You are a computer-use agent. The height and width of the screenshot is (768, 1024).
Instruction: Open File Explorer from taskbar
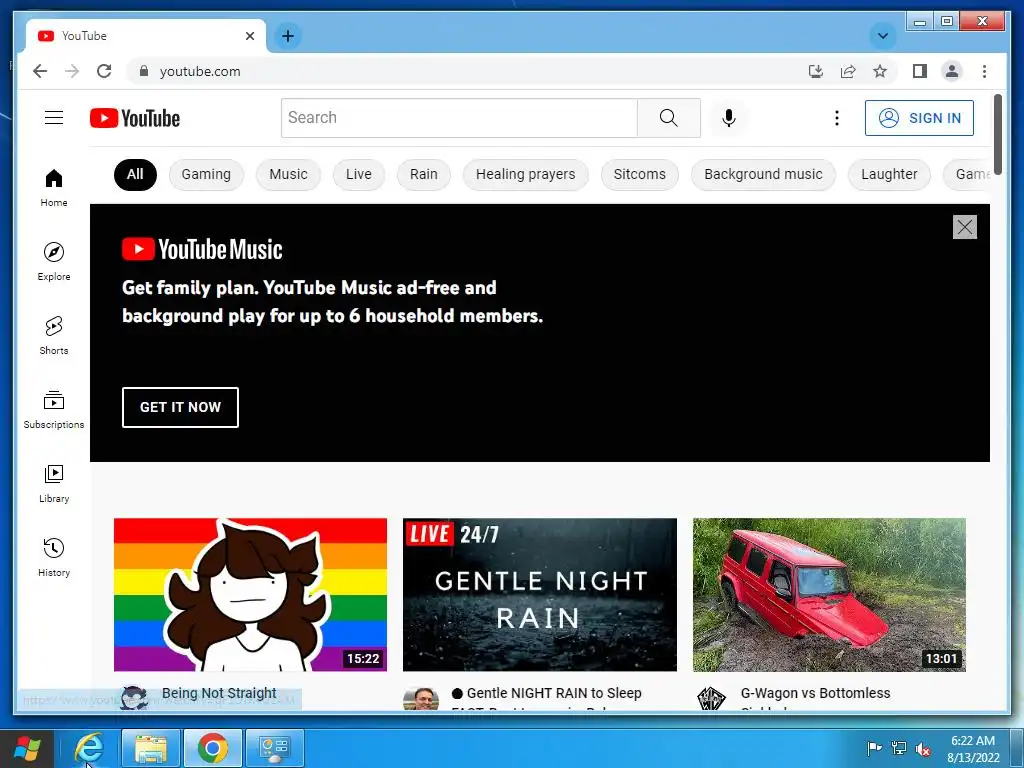click(x=150, y=748)
